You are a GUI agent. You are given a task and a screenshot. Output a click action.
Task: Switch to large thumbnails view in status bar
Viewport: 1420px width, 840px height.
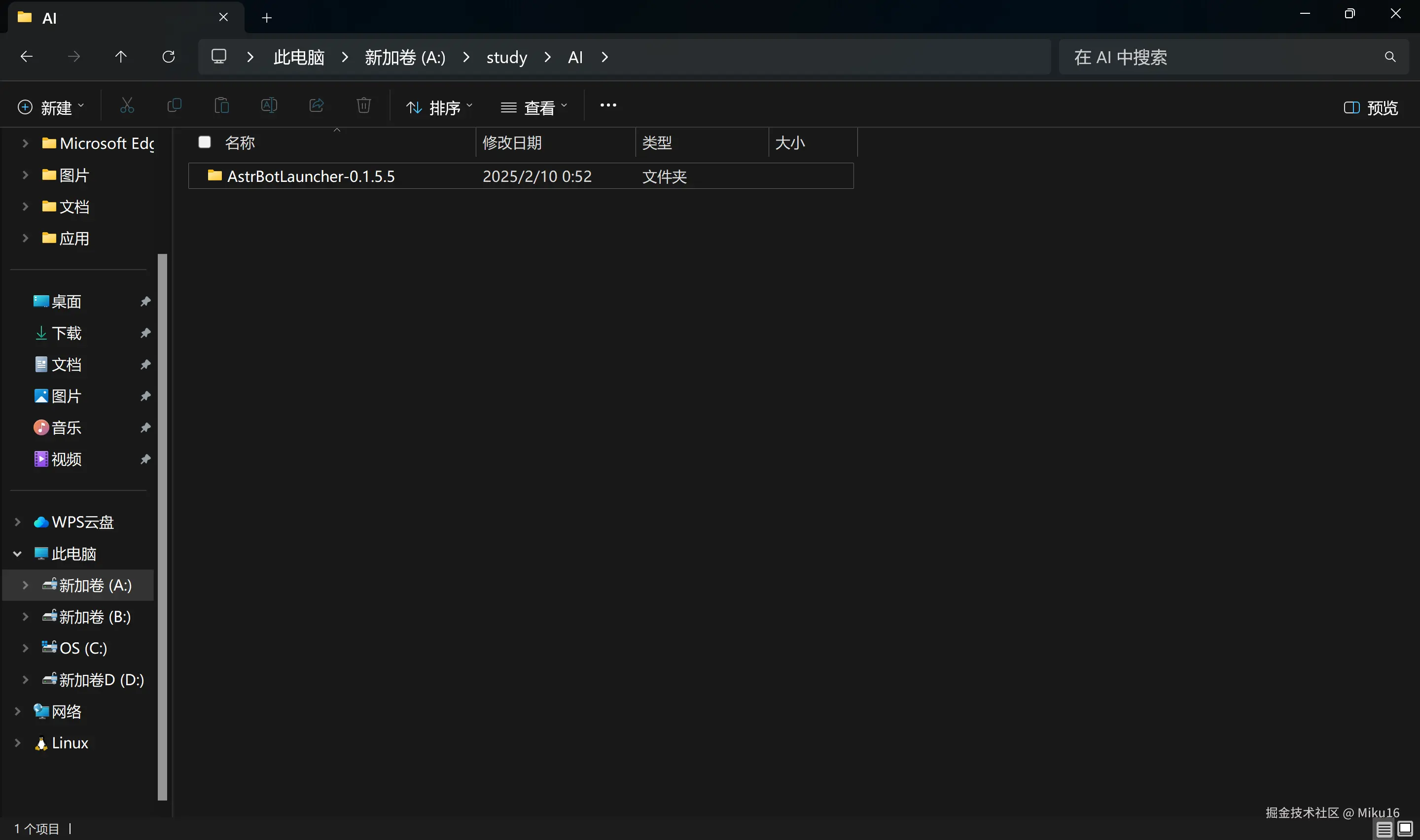pos(1405,829)
